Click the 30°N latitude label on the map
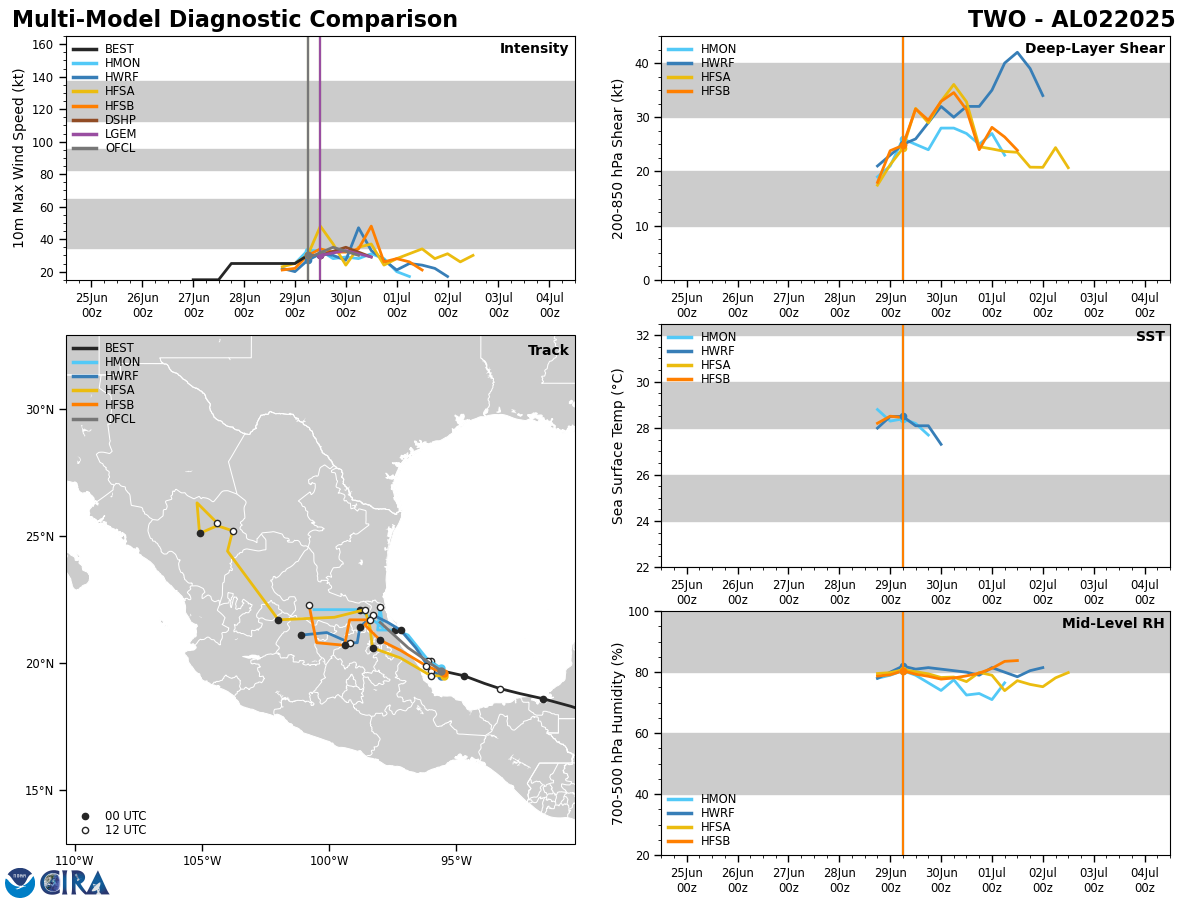This screenshot has height=900, width=1200. point(39,410)
